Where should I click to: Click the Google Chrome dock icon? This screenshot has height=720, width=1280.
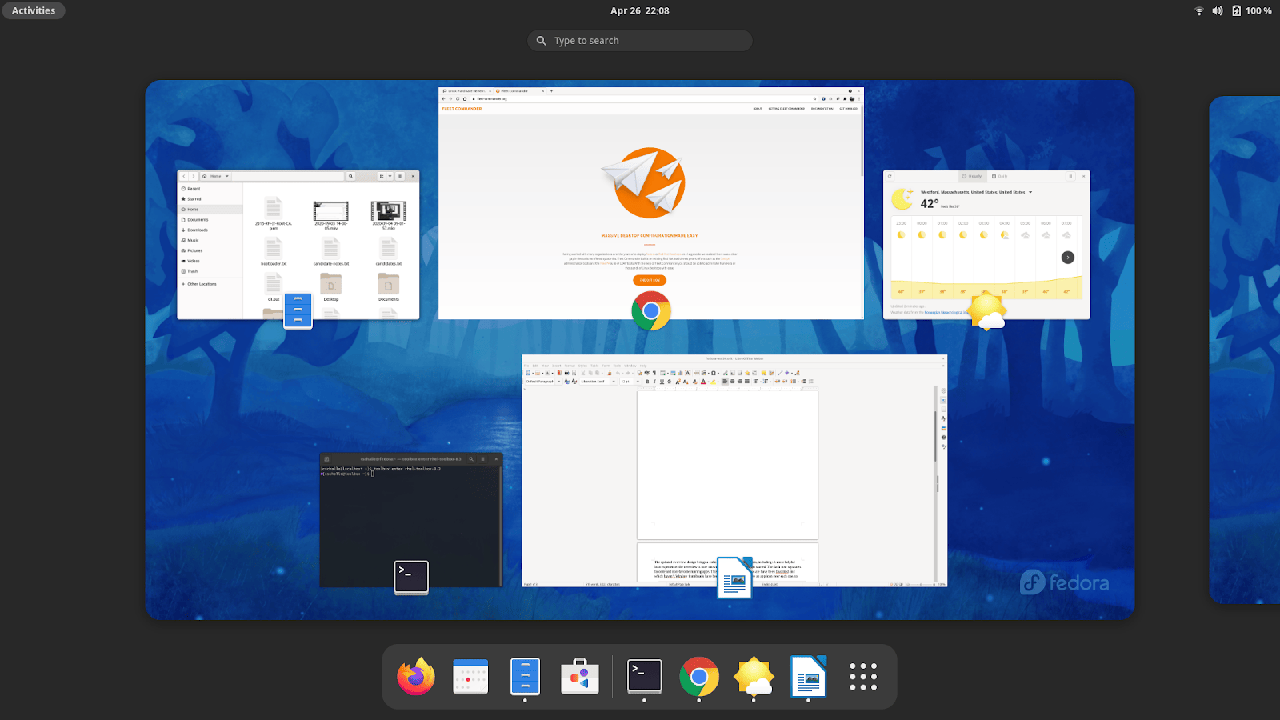click(699, 677)
